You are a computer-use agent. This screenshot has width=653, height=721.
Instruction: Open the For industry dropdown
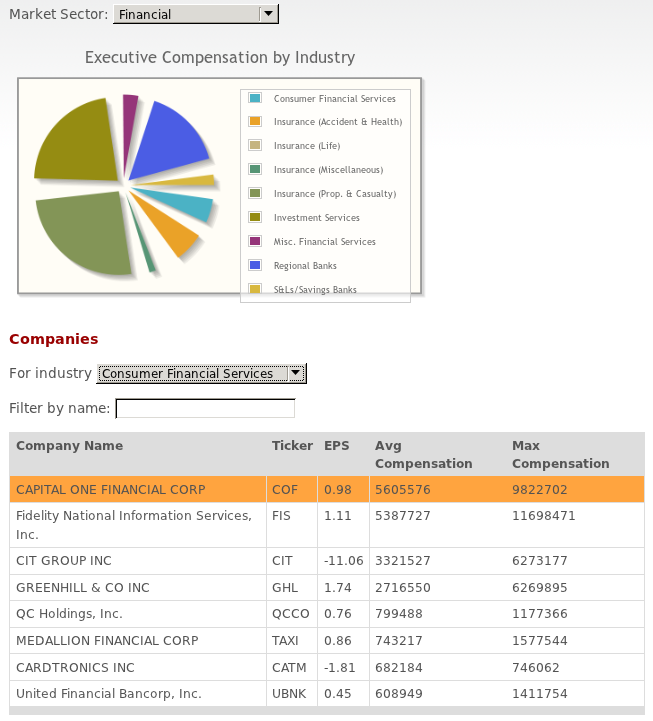tap(201, 373)
